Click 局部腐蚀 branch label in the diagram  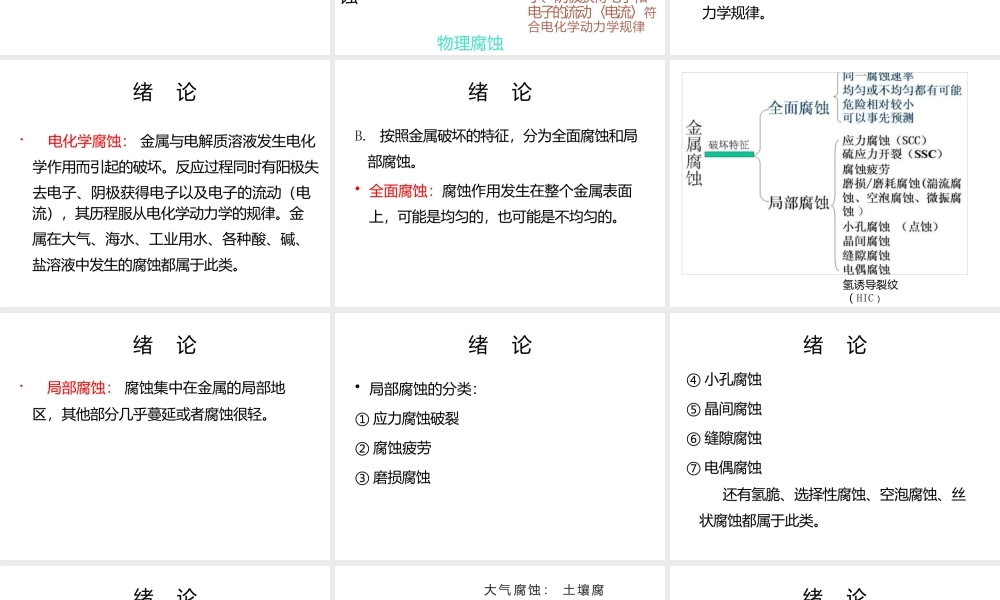tap(798, 203)
